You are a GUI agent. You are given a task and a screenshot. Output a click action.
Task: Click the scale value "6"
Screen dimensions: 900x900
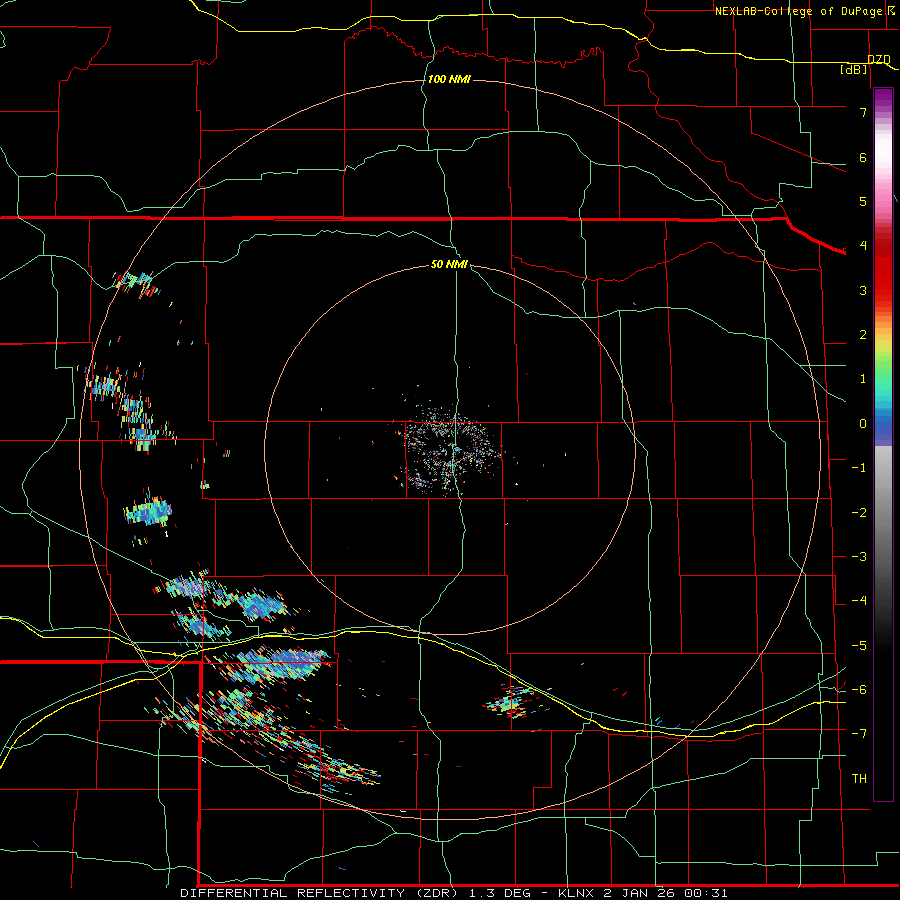[x=863, y=157]
